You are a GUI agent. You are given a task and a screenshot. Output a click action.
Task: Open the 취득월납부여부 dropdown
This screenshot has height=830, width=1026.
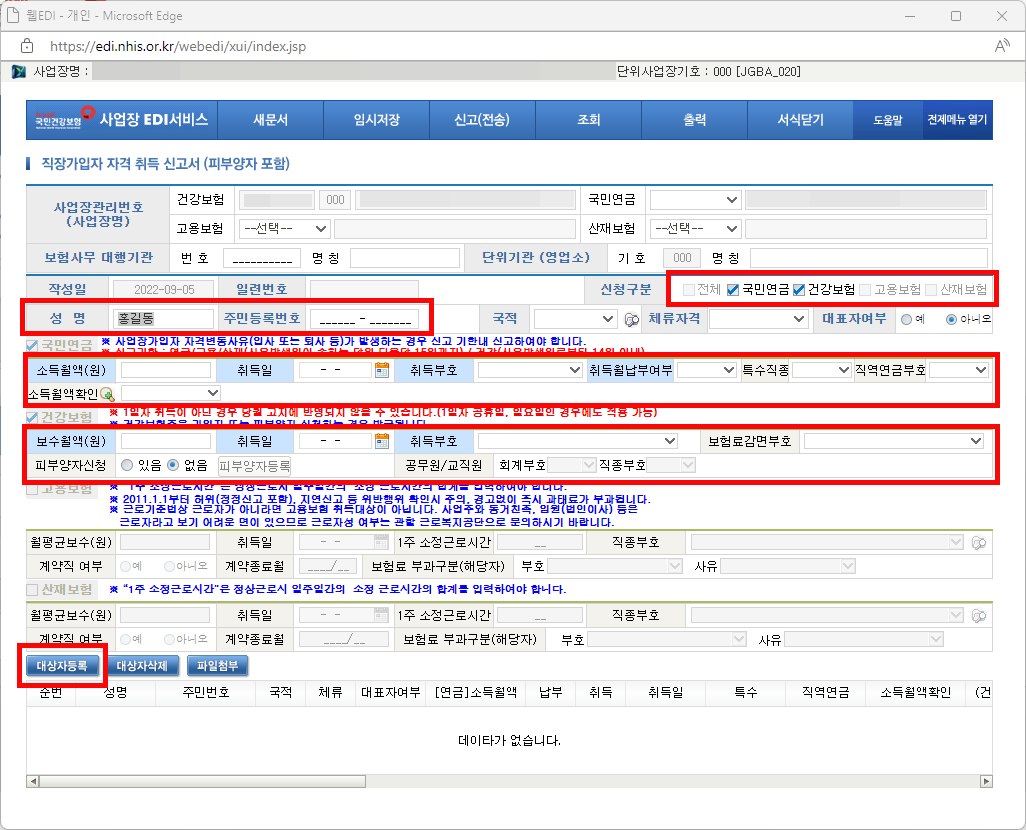(x=707, y=370)
